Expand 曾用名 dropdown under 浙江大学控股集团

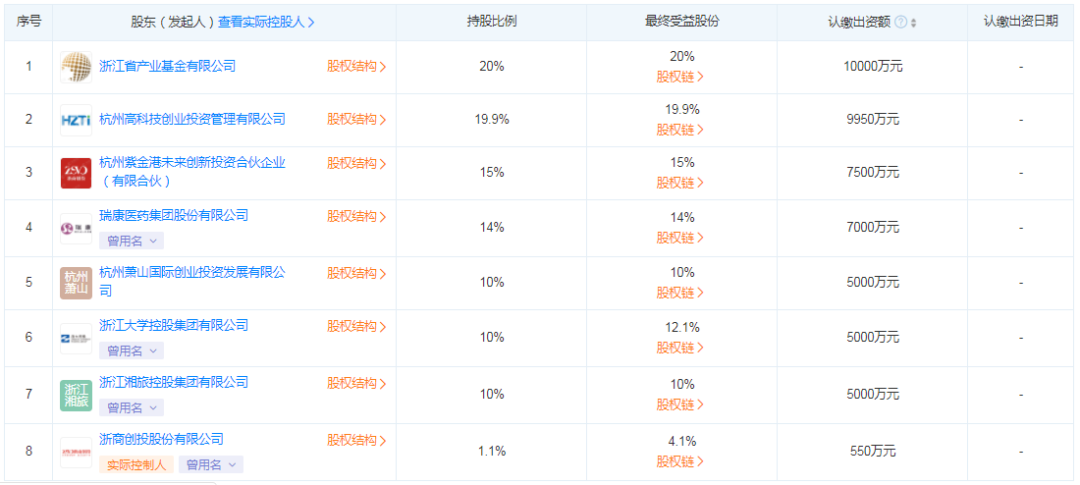tap(132, 351)
